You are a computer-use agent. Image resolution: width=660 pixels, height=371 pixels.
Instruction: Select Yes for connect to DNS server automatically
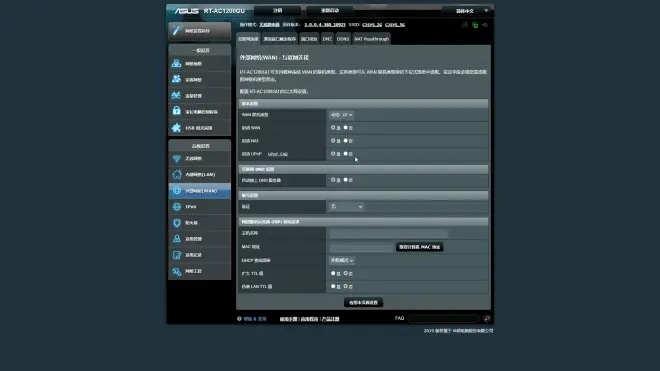(x=333, y=180)
